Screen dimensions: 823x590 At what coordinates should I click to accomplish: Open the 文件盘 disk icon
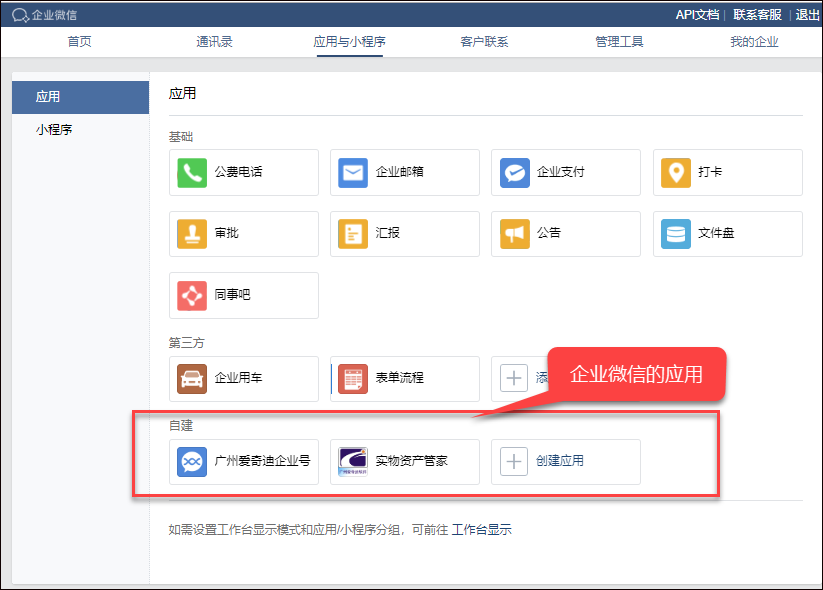(676, 234)
